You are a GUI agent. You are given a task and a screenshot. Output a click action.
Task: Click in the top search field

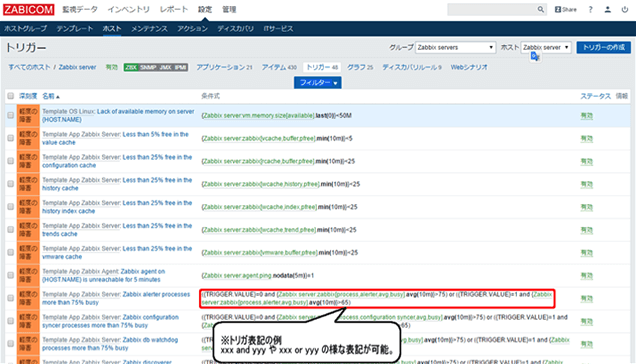(492, 9)
